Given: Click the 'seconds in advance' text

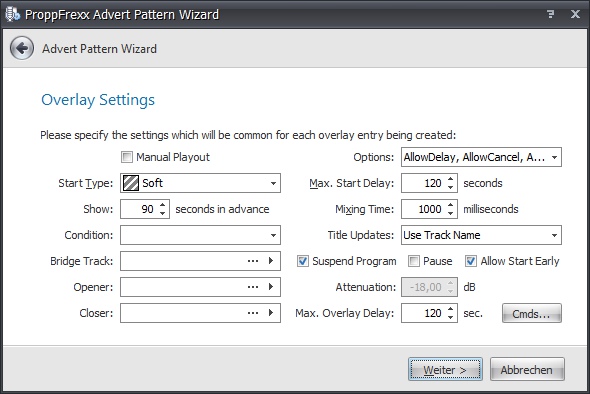Looking at the screenshot, I should (222, 209).
